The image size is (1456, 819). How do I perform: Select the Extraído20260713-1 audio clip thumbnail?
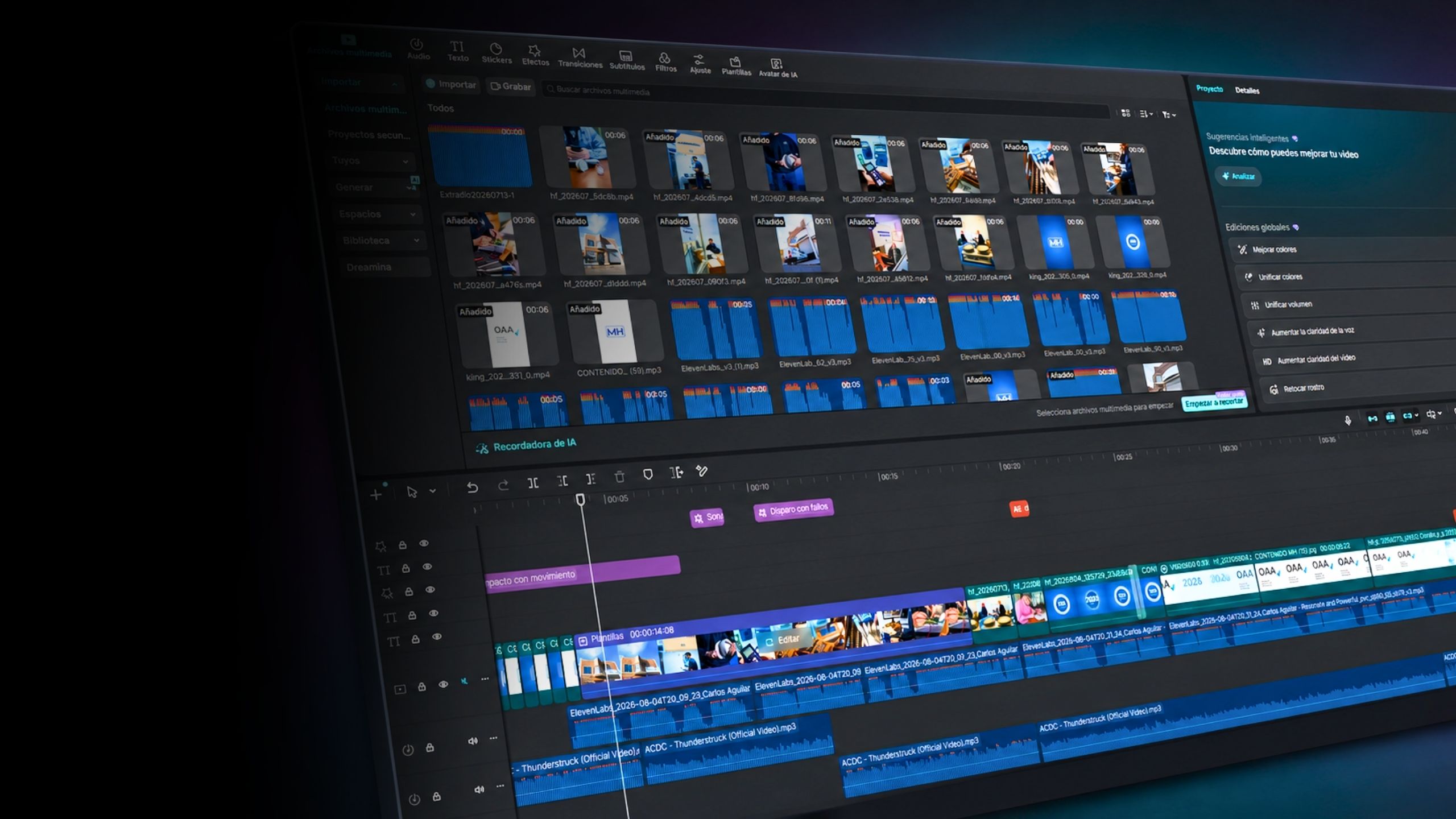[x=481, y=156]
